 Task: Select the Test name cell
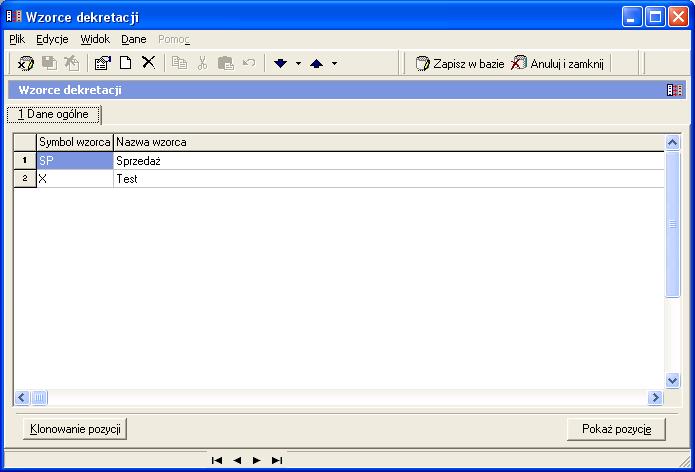pyautogui.click(x=389, y=179)
